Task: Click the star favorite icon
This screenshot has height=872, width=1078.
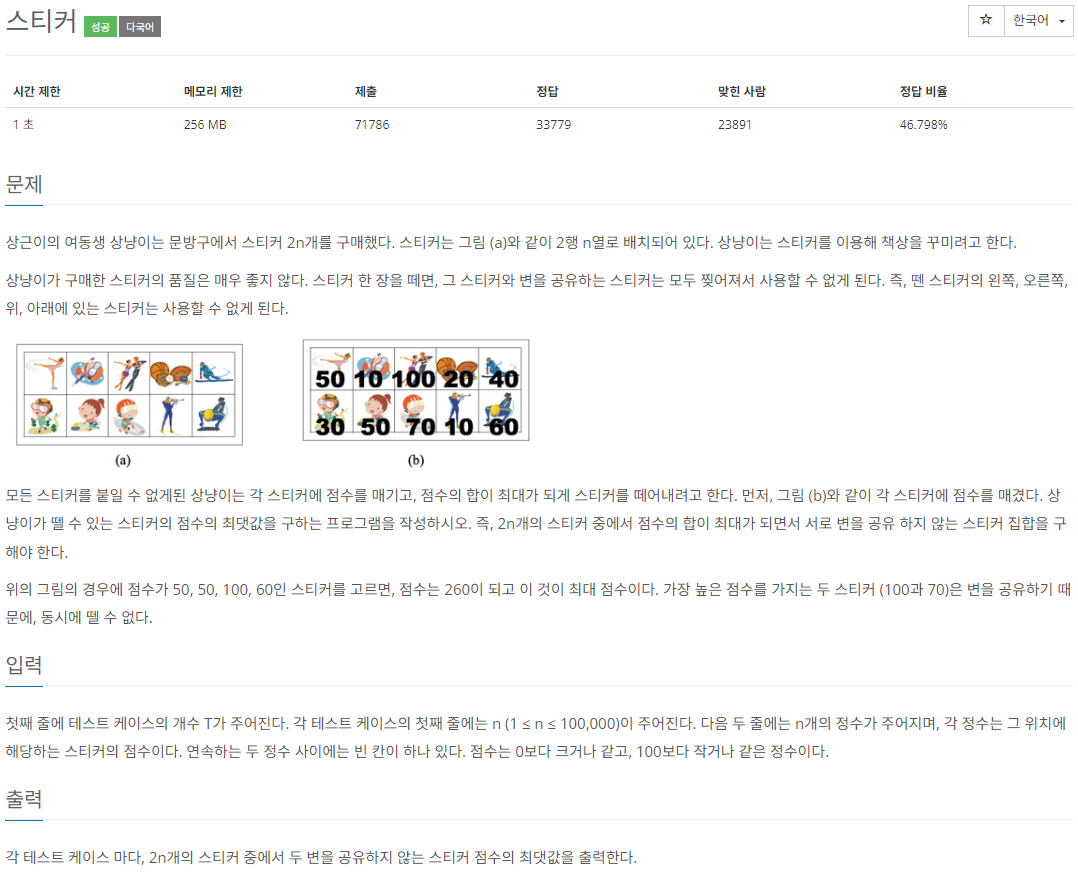Action: point(986,20)
